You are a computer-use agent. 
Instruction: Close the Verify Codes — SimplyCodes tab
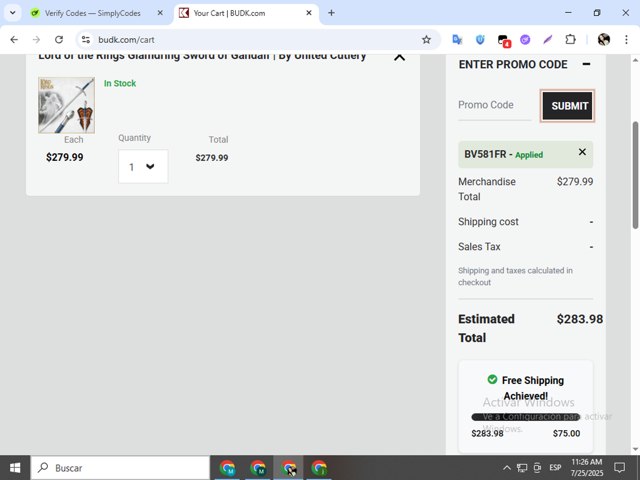pyautogui.click(x=160, y=13)
